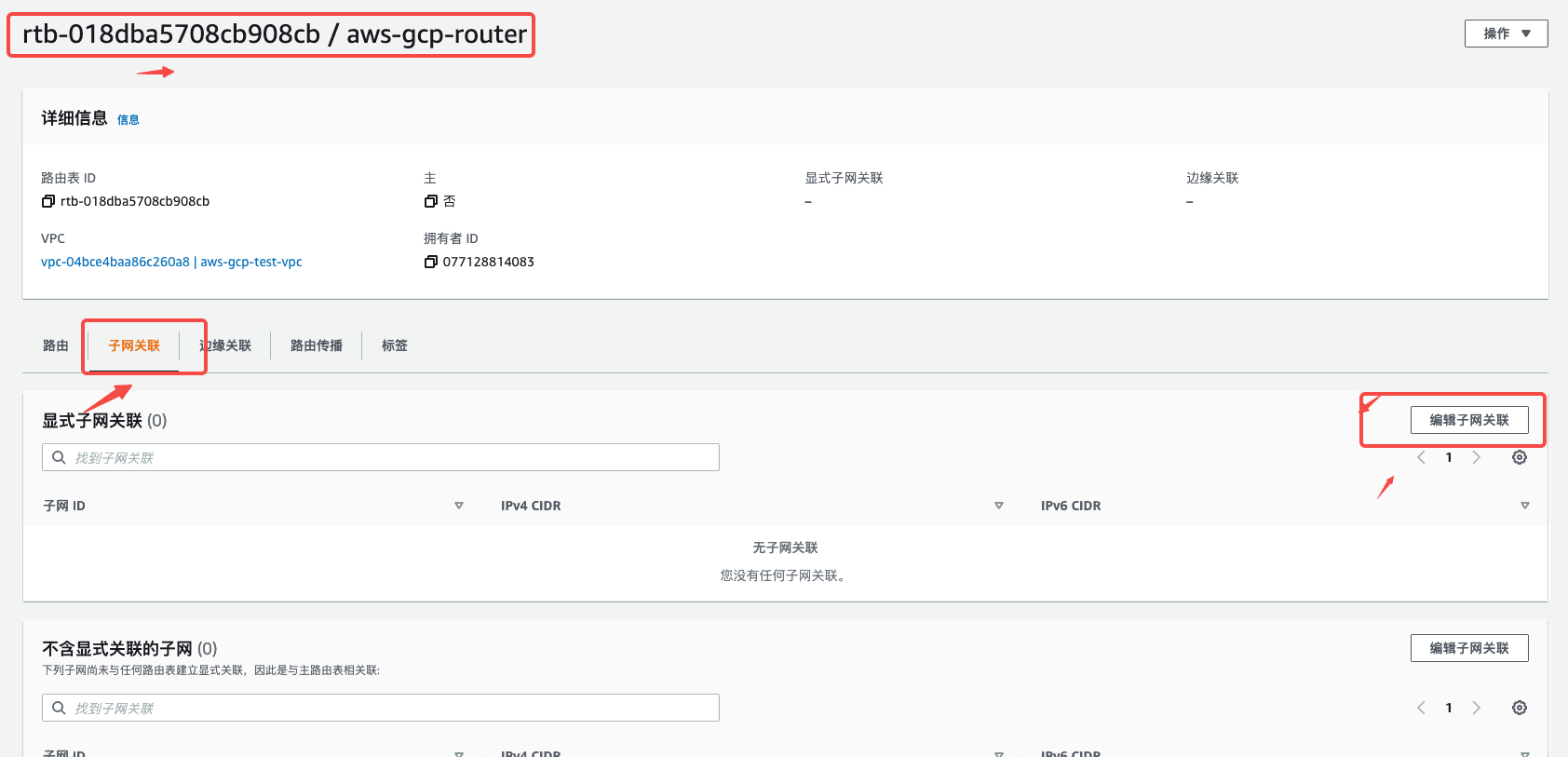Select the 子网关联 tab
This screenshot has width=1568, height=757.
pos(134,345)
